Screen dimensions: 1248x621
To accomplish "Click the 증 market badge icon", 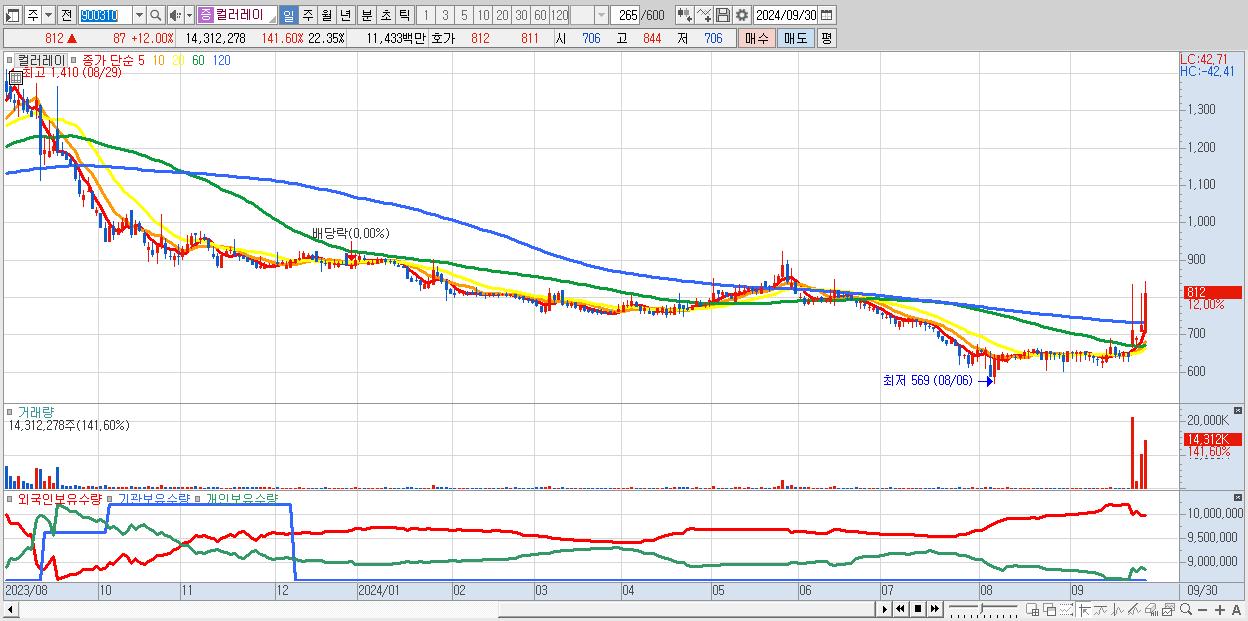I will (x=204, y=15).
